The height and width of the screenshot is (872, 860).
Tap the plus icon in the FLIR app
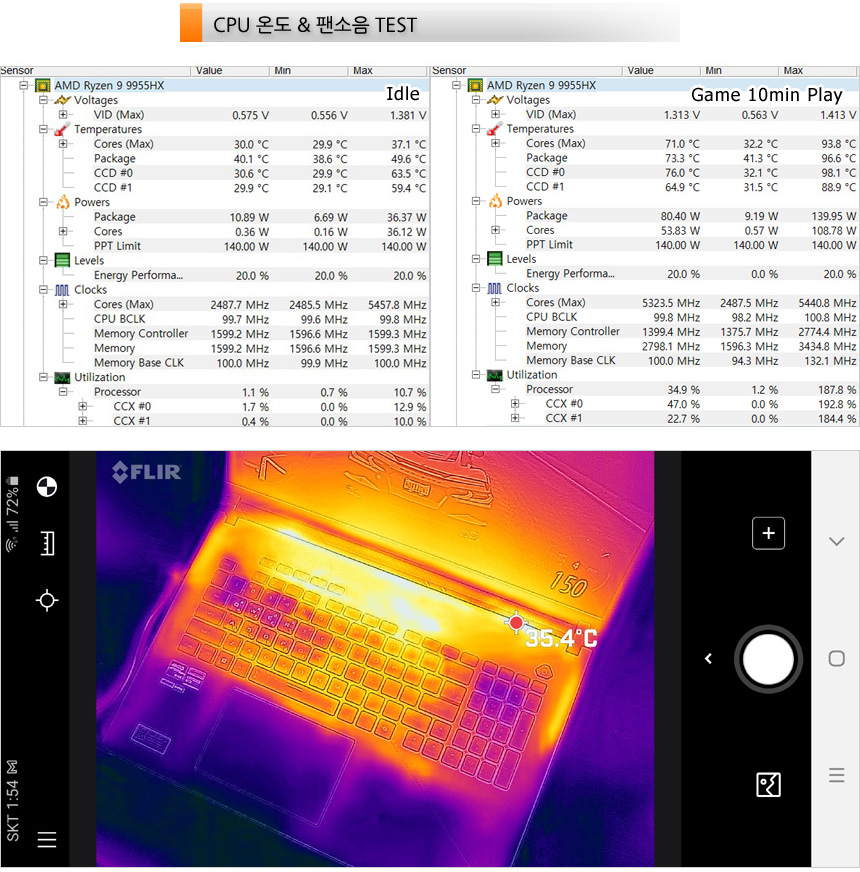(768, 534)
